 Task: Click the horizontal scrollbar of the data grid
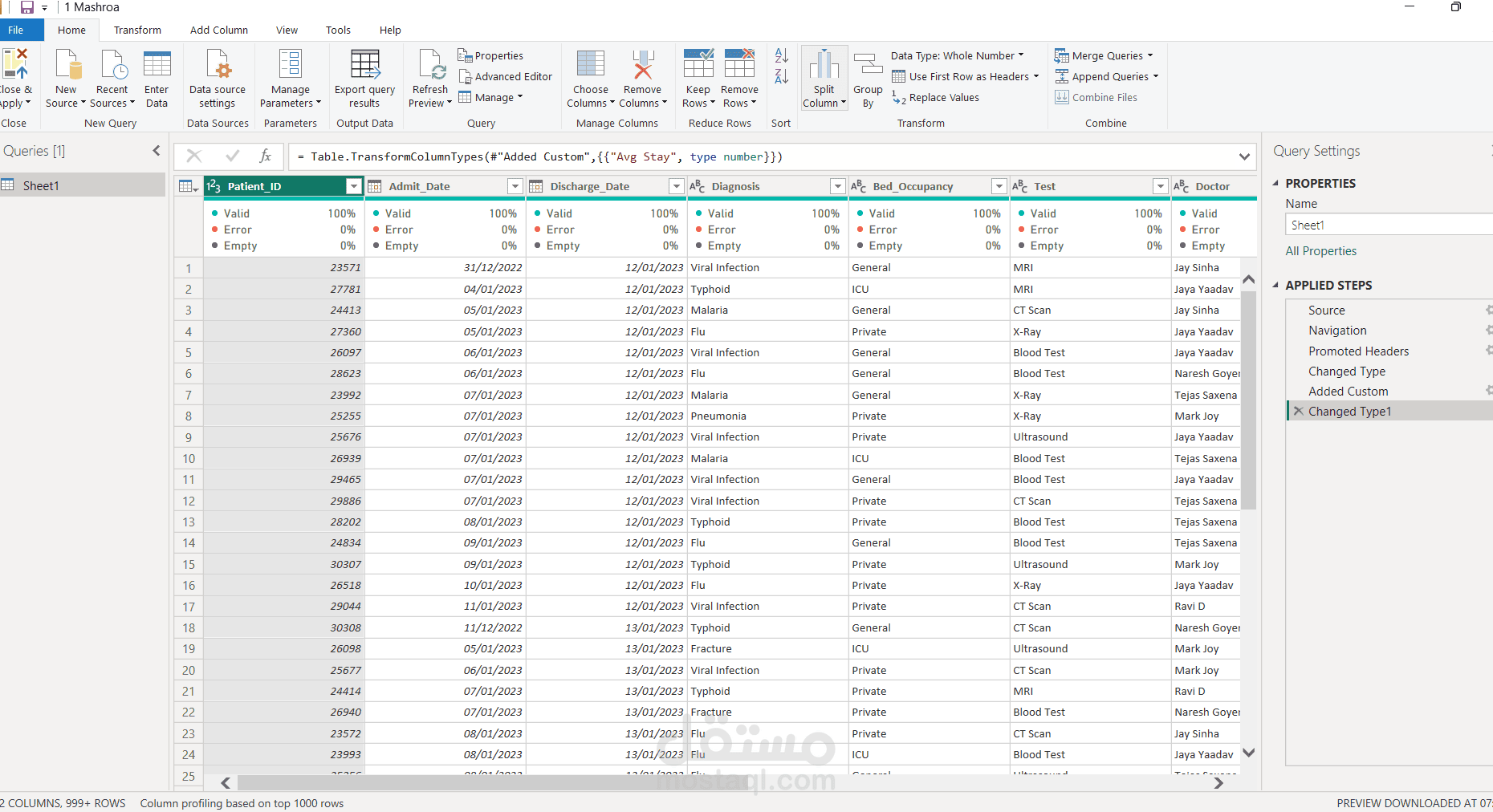493,782
